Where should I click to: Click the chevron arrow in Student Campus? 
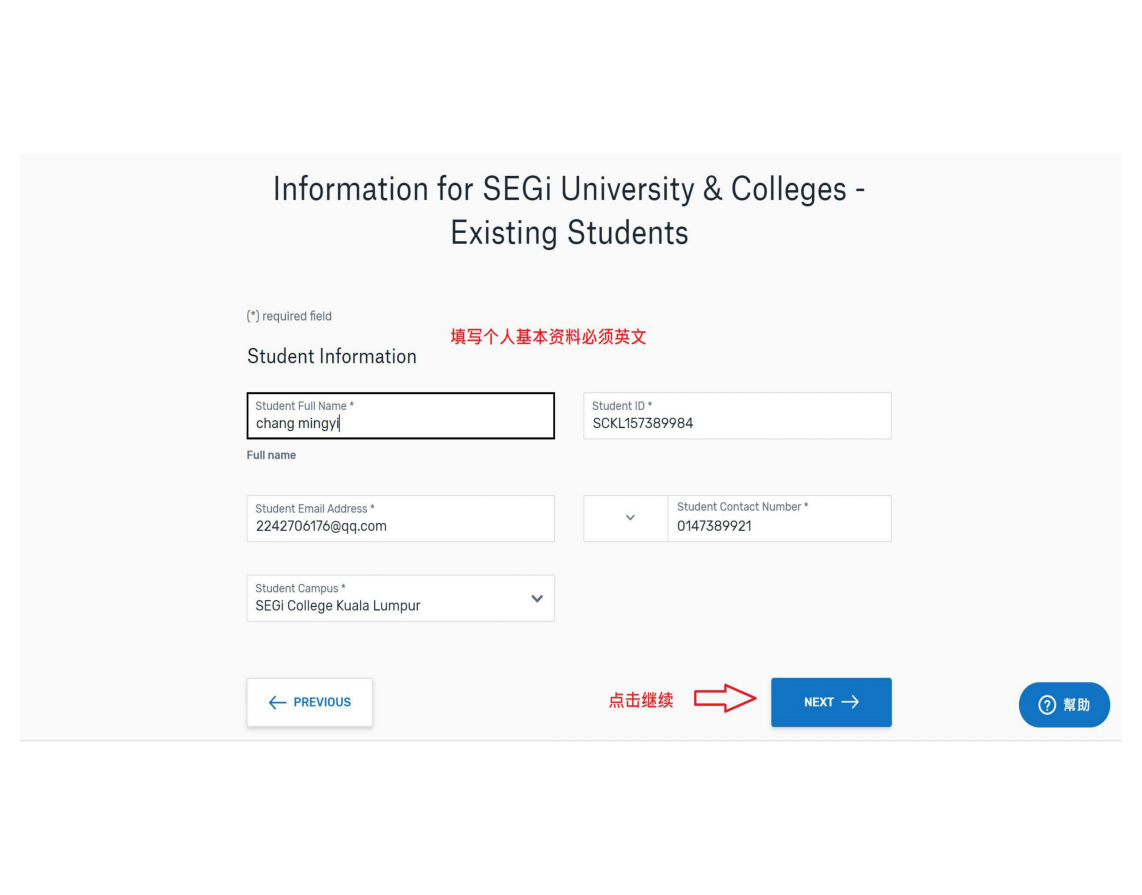[x=537, y=599]
